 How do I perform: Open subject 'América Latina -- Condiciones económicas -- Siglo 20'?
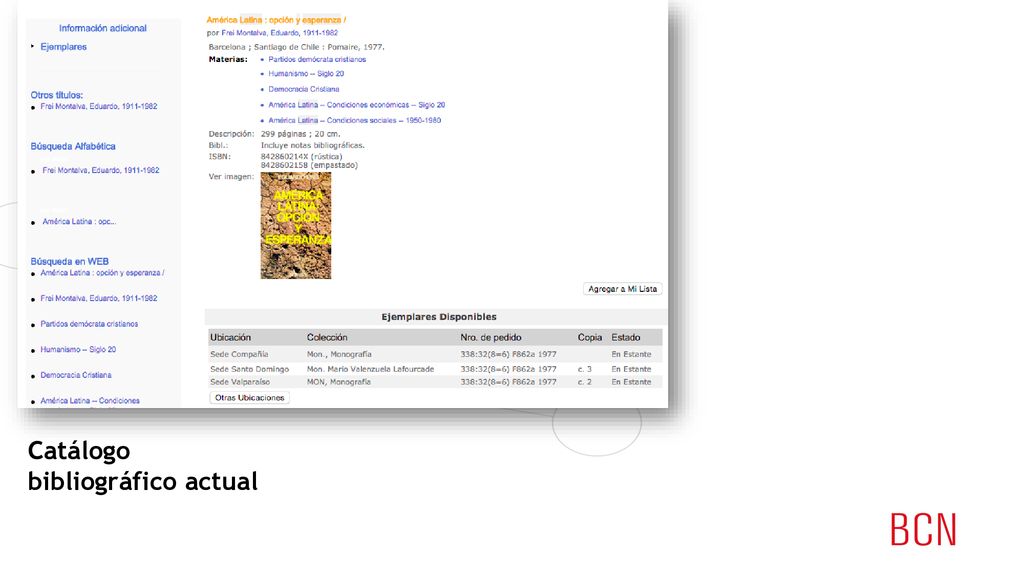point(357,104)
